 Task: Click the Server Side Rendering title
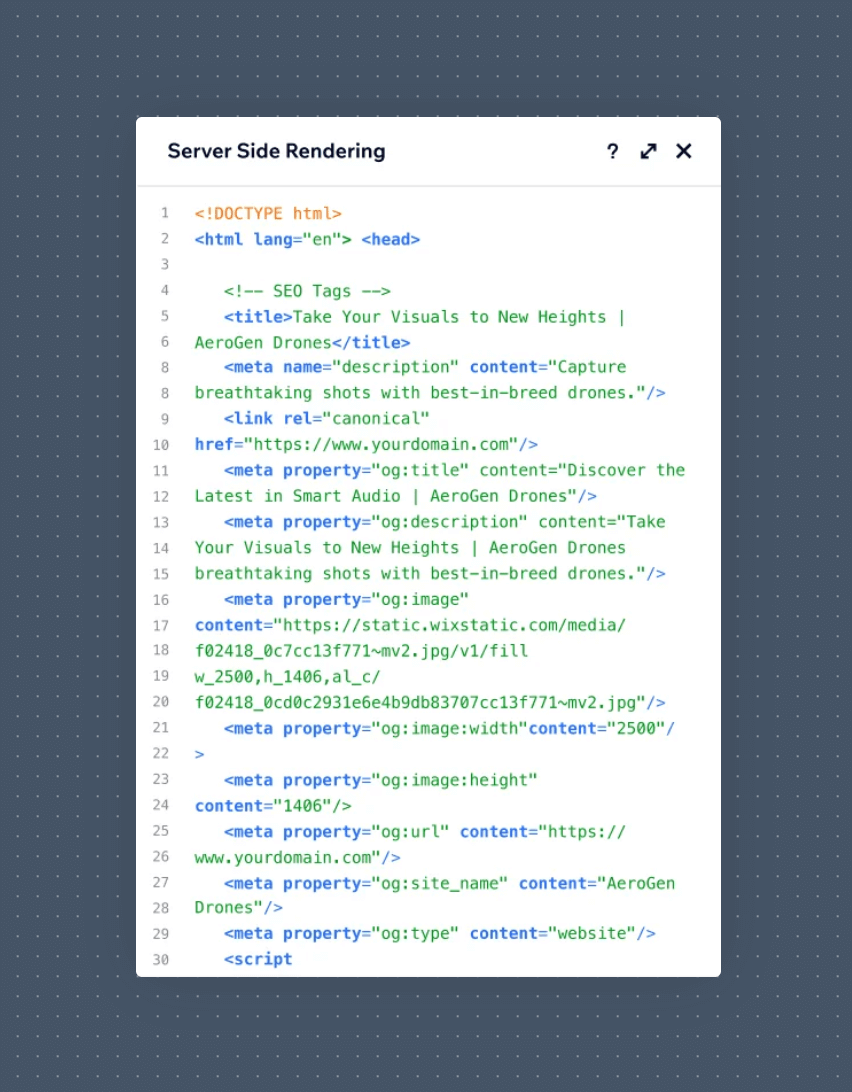point(276,151)
